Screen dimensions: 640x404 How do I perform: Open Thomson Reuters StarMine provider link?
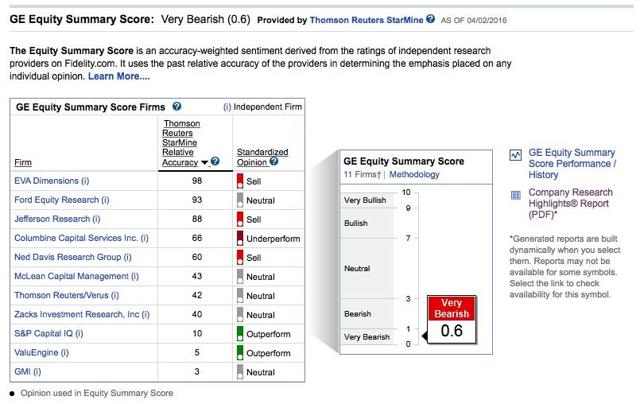[366, 20]
